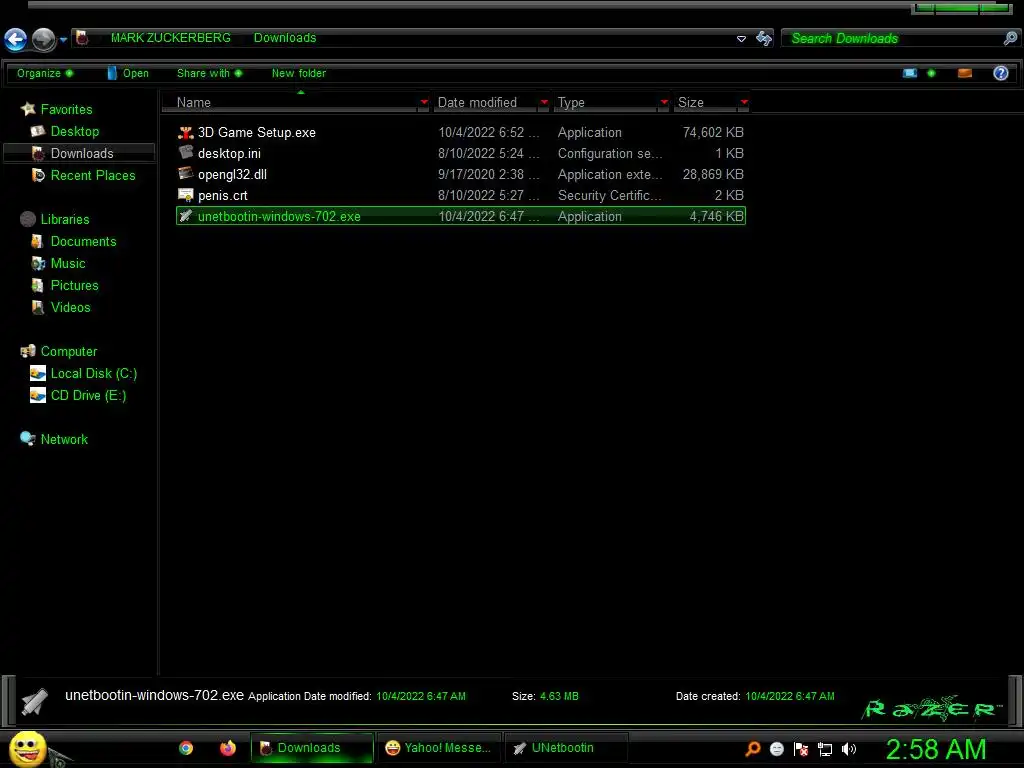Create a New folder
This screenshot has width=1024, height=768.
(298, 73)
